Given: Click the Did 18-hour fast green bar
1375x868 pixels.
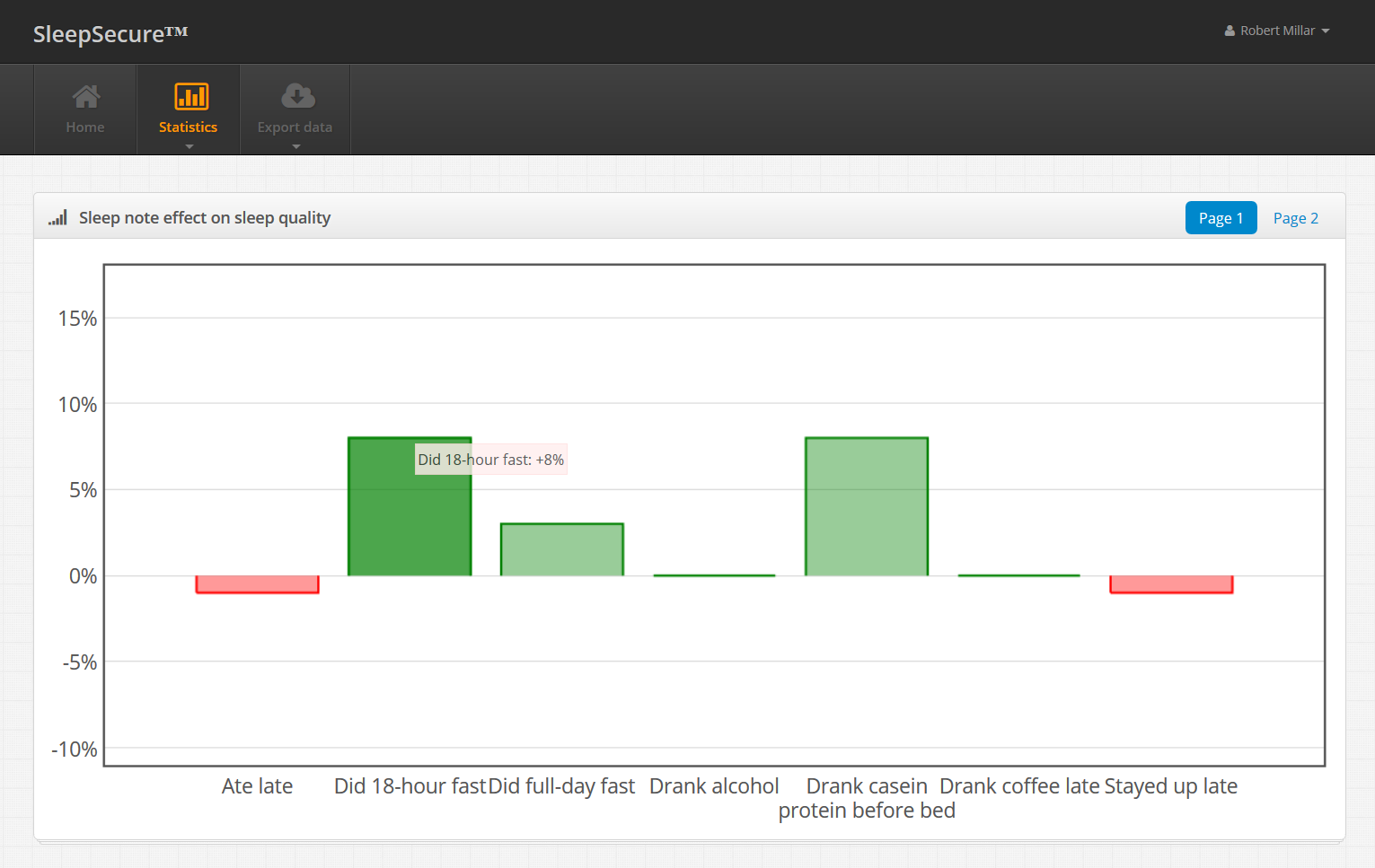Looking at the screenshot, I should point(410,506).
